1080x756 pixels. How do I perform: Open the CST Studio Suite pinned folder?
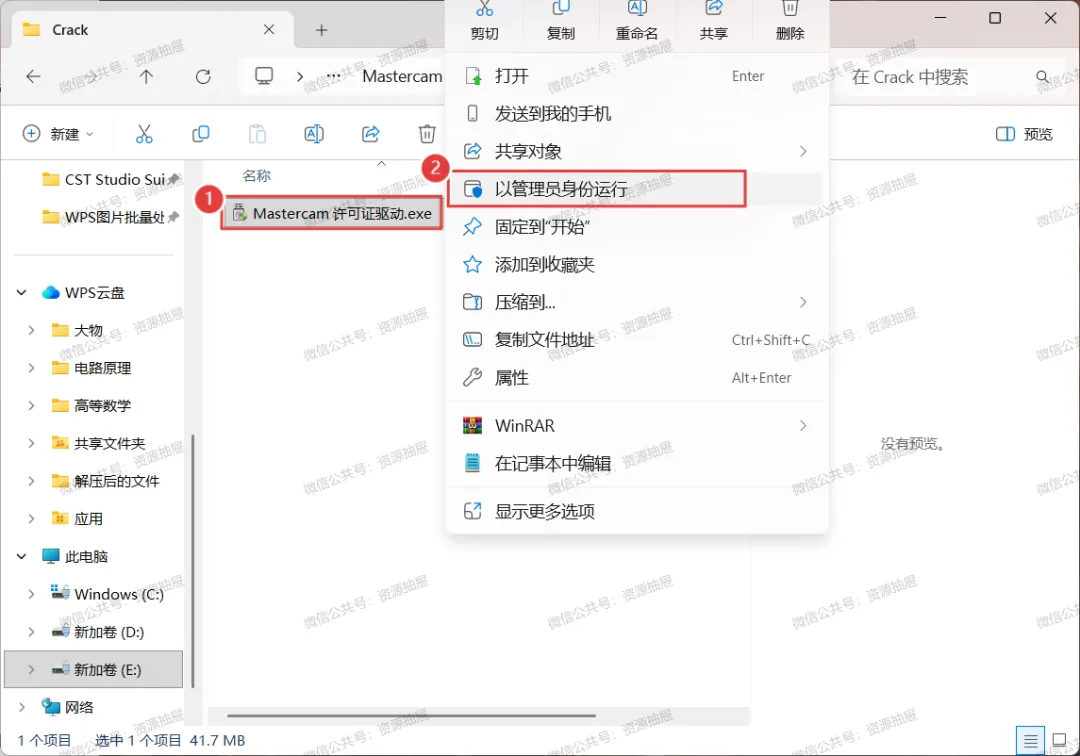pos(110,180)
